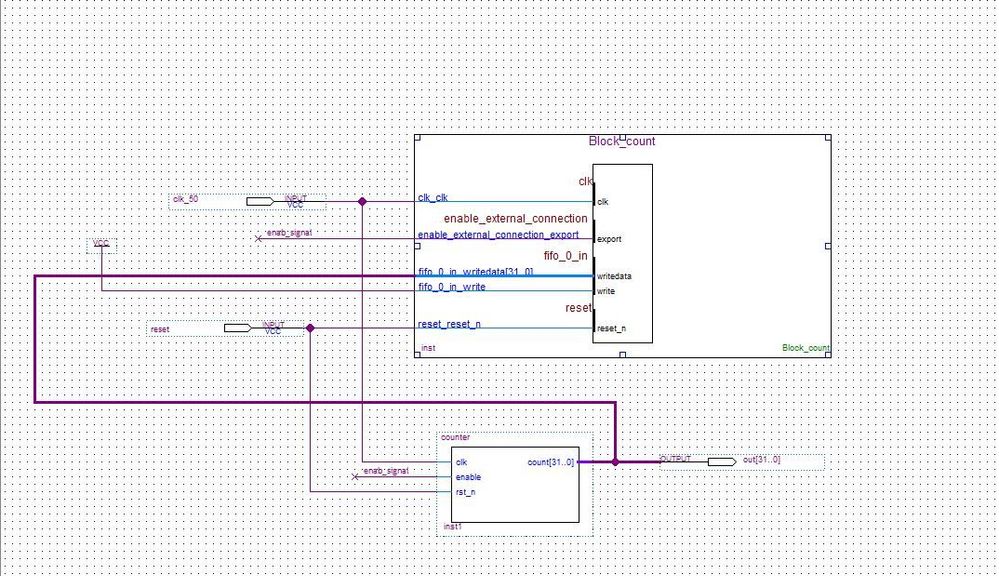The width and height of the screenshot is (999, 576).
Task: Click the reset_reset_n port label
Action: [x=449, y=324]
